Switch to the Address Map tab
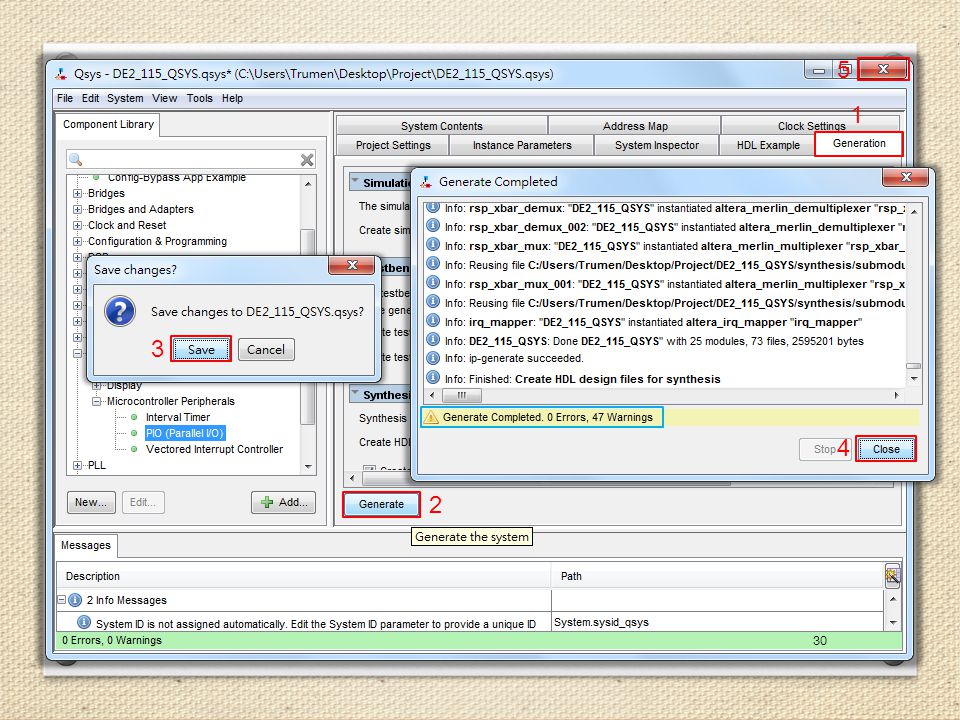 pyautogui.click(x=635, y=126)
